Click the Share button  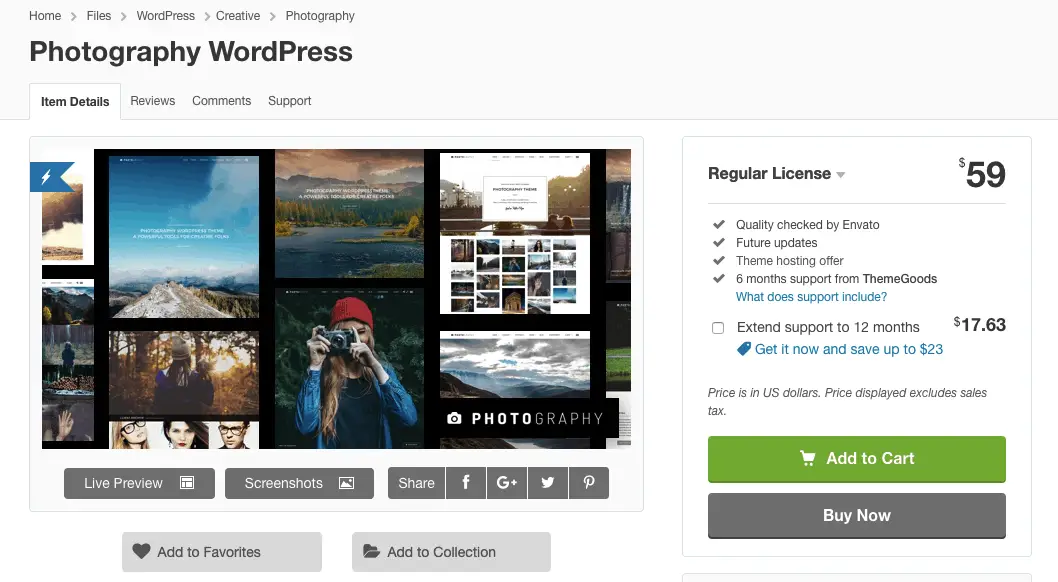(x=416, y=483)
